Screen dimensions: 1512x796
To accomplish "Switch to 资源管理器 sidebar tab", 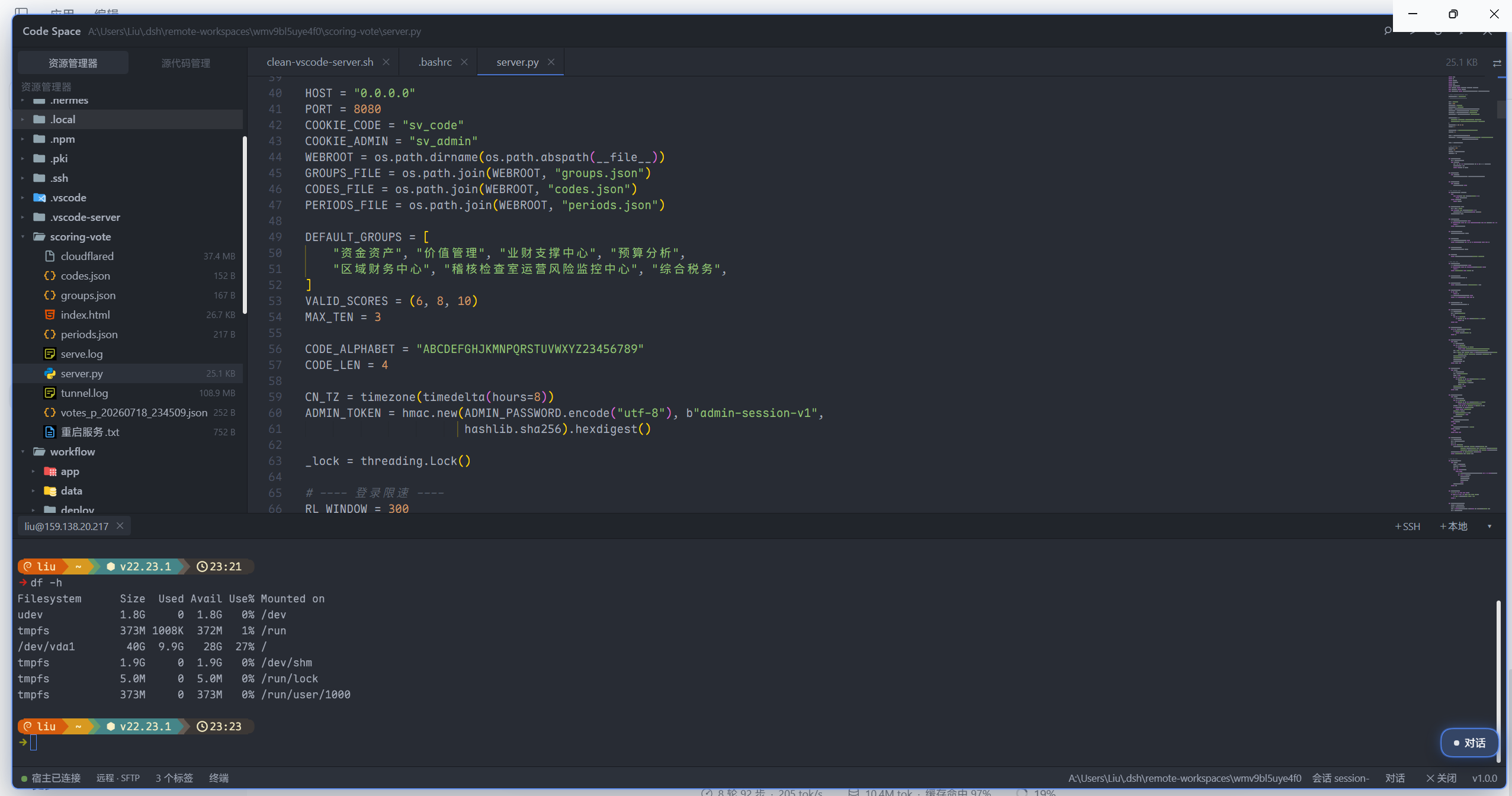I will (73, 63).
